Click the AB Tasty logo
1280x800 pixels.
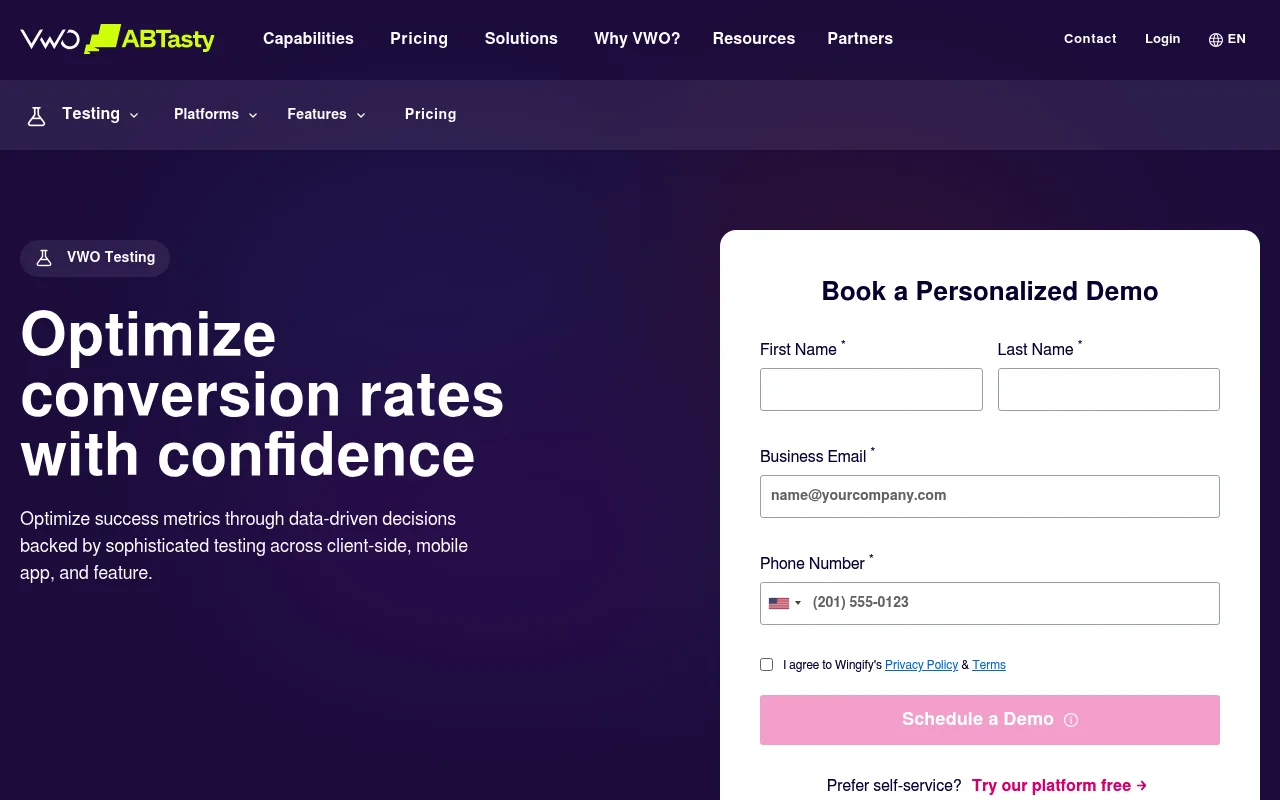(150, 39)
